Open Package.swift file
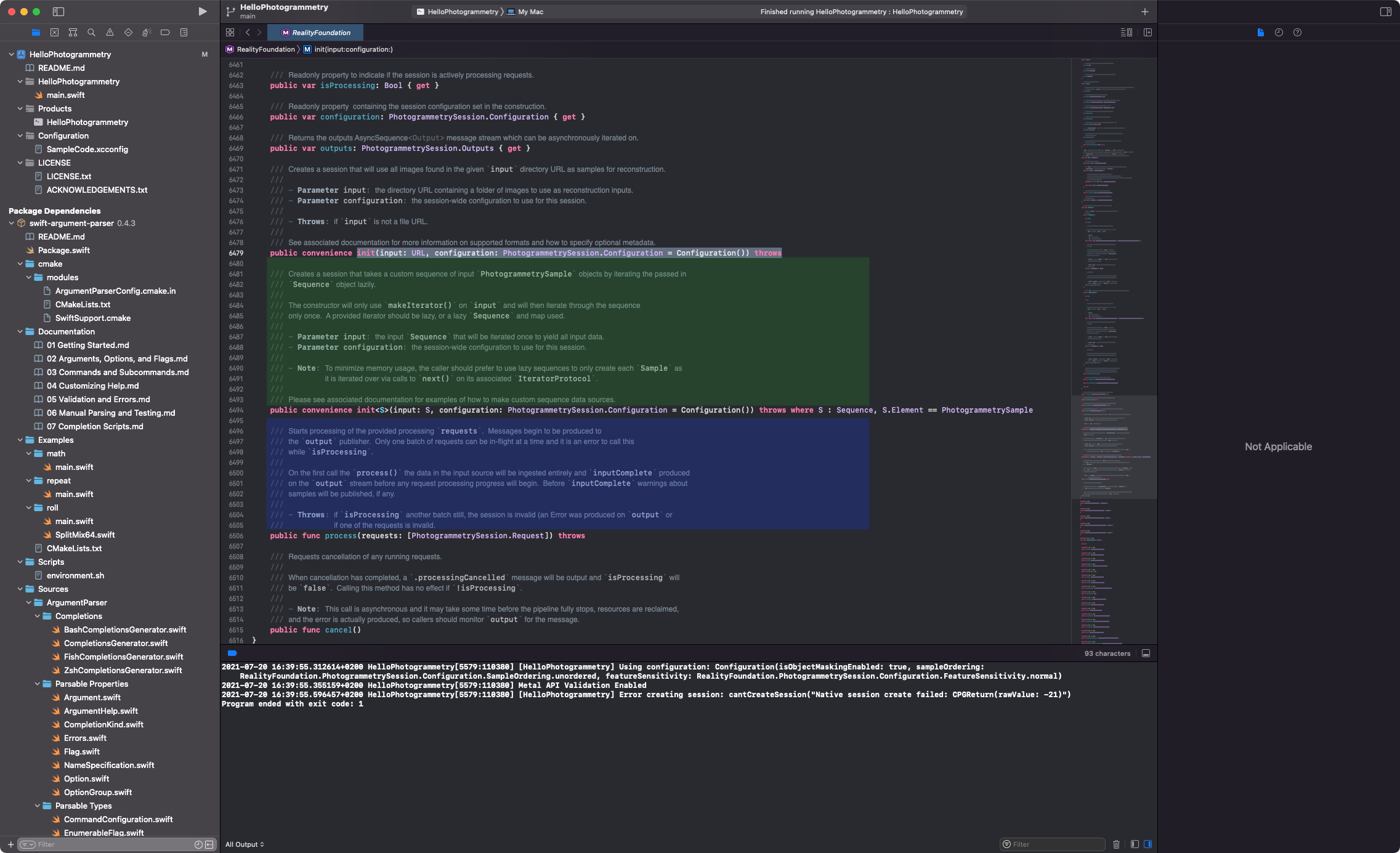The image size is (1400, 853). click(63, 250)
